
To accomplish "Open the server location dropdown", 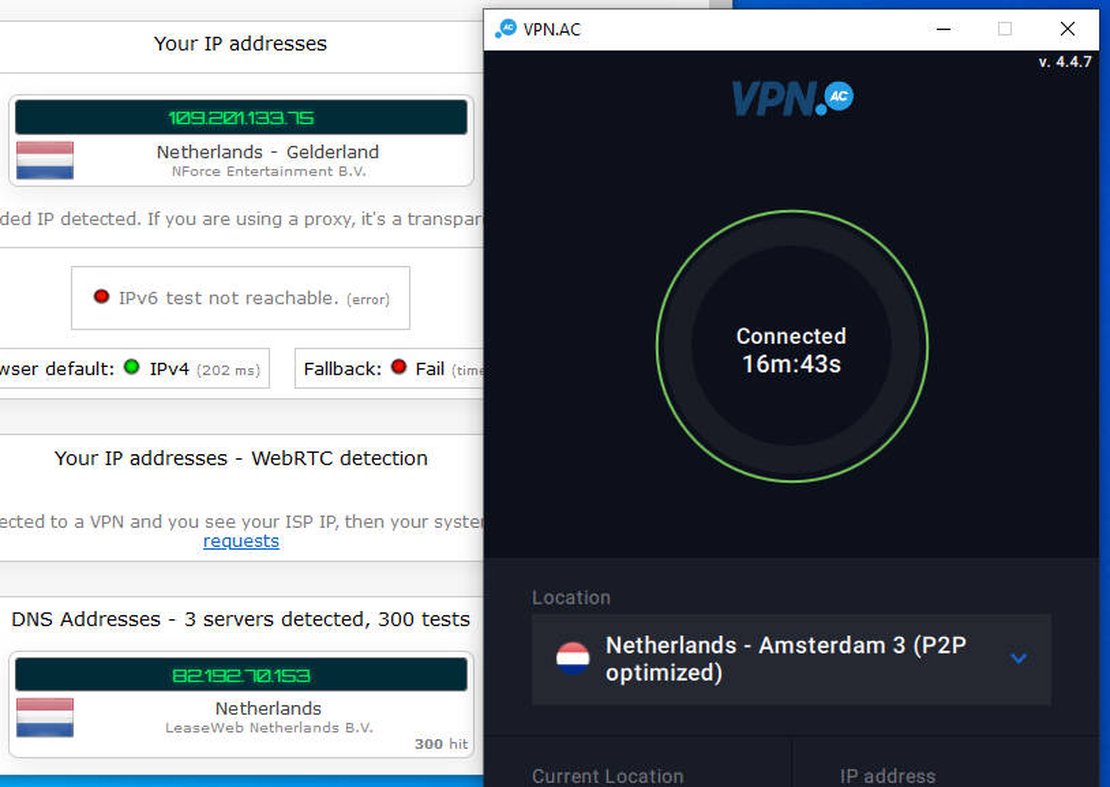I will tap(1019, 658).
